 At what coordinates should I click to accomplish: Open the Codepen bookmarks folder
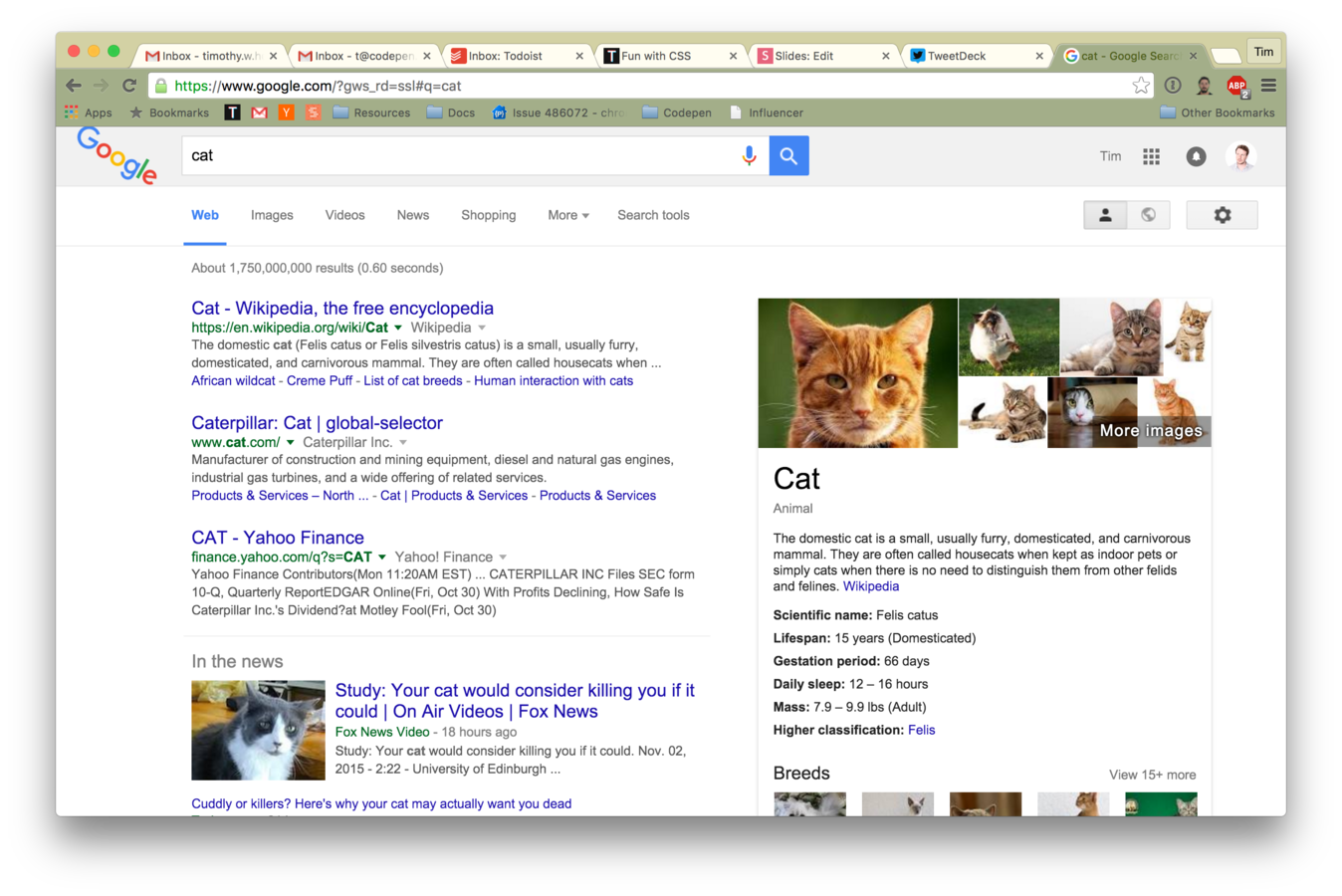coord(677,112)
